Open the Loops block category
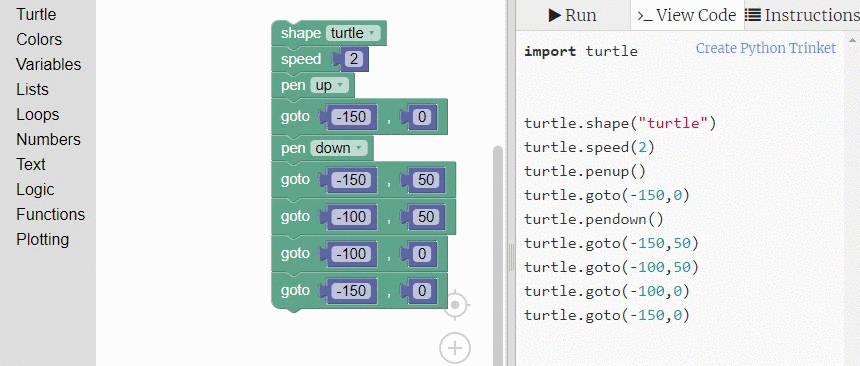Viewport: 860px width, 366px height. click(37, 114)
